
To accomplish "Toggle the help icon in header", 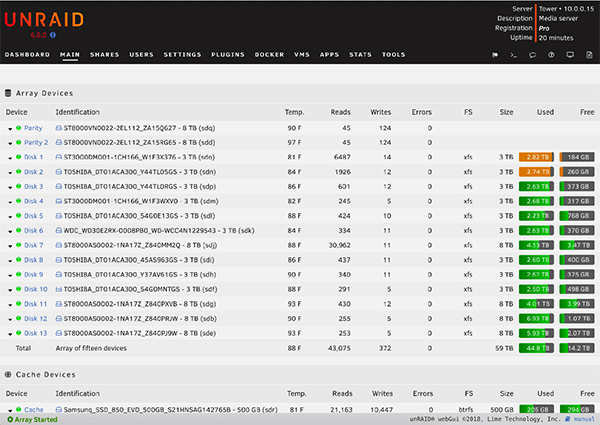I will (x=551, y=55).
